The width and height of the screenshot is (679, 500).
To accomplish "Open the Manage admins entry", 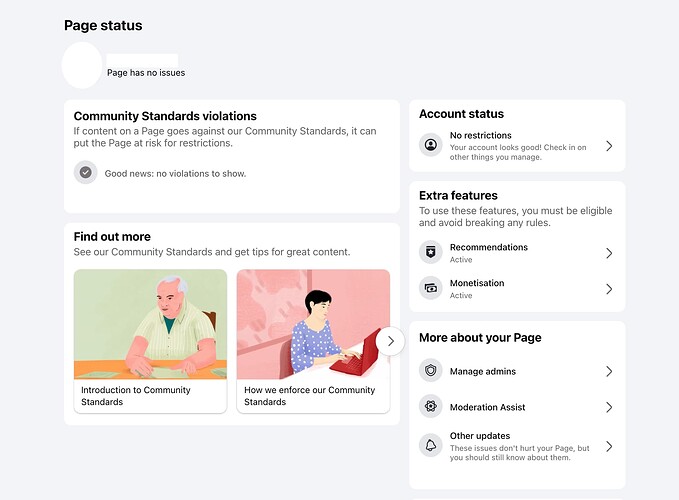I will click(517, 371).
